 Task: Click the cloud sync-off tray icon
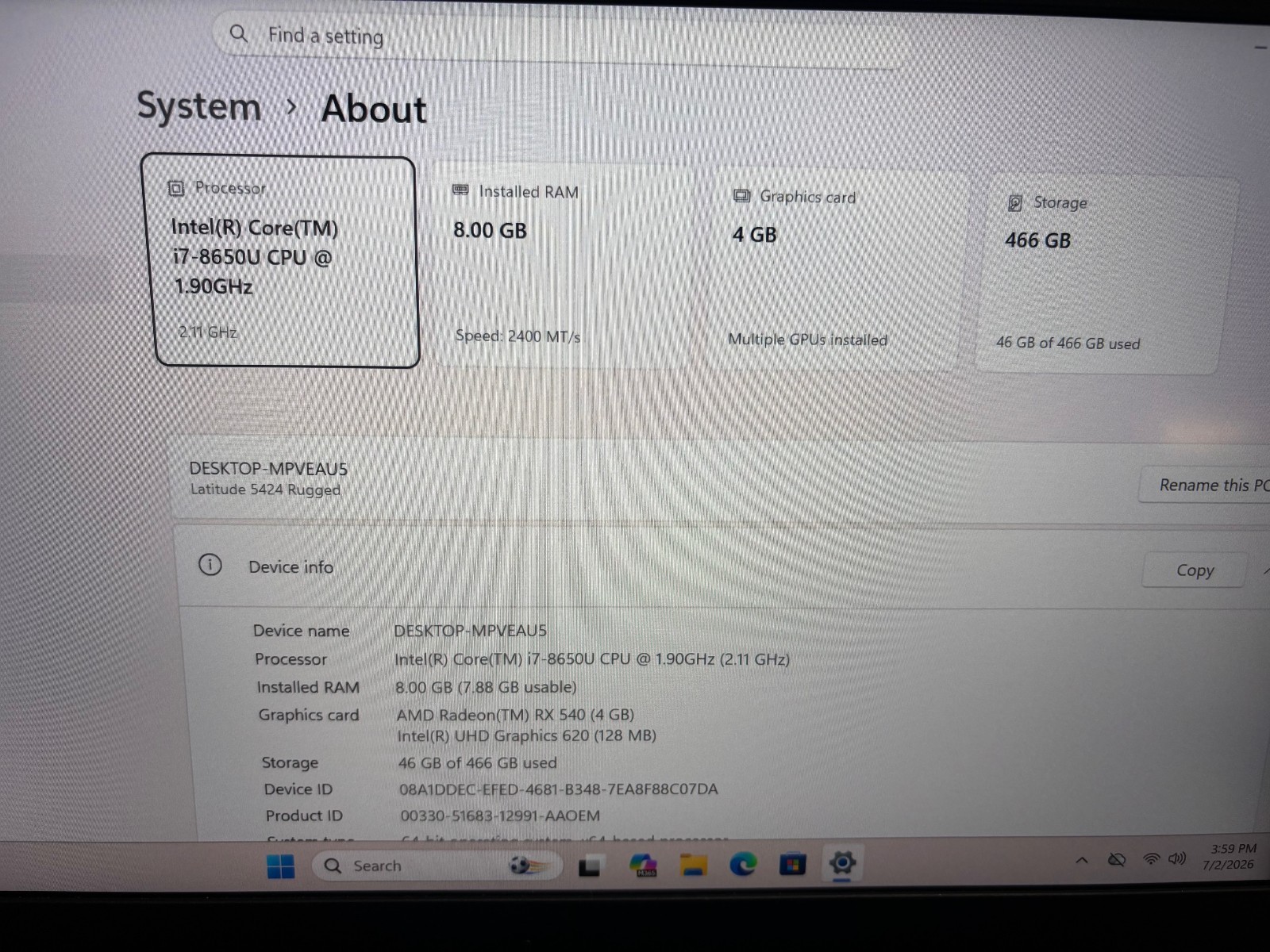pyautogui.click(x=1117, y=860)
